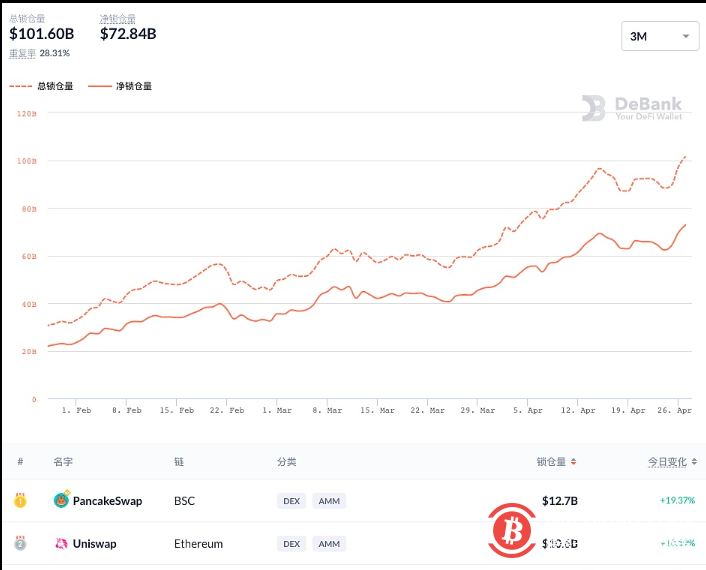Image resolution: width=706 pixels, height=570 pixels.
Task: Click the 名字 column header
Action: [x=63, y=462]
